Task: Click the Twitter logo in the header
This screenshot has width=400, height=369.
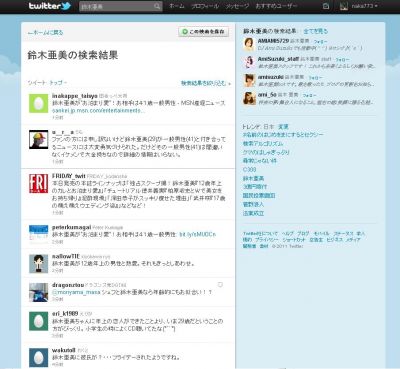Action: 49,6
